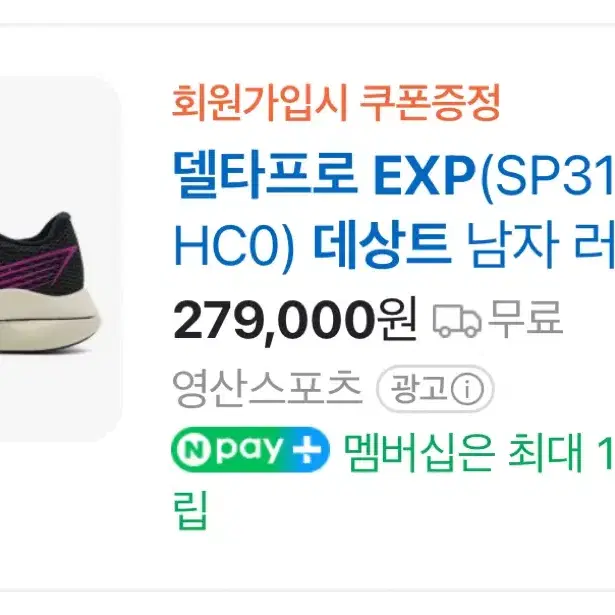Select the 279,000원 price

click(295, 321)
